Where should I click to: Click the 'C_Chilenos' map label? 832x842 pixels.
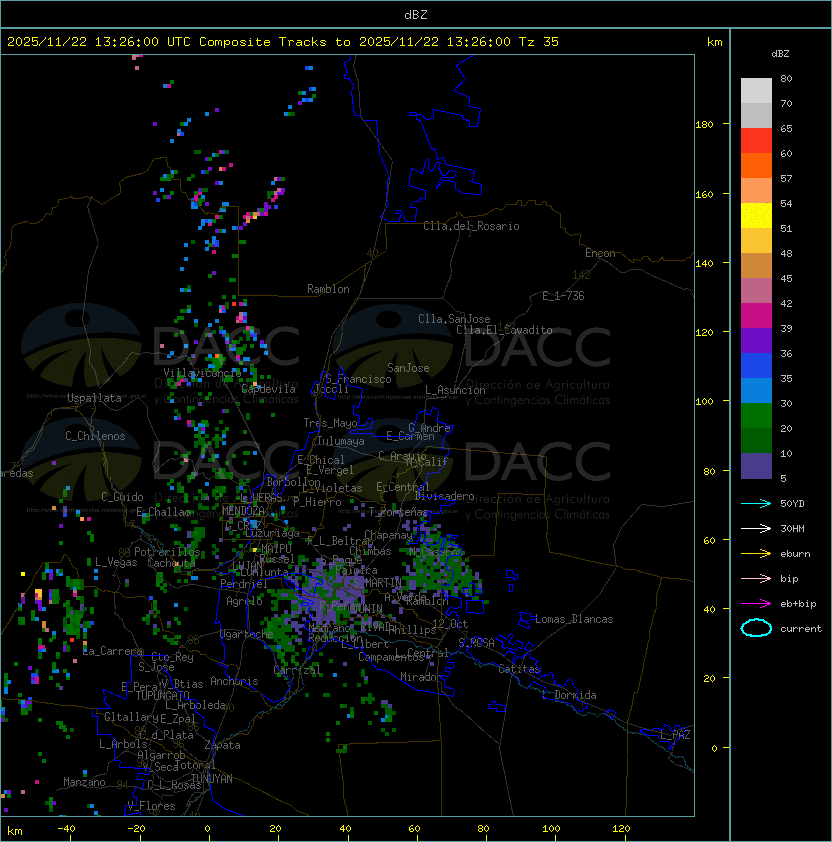(x=95, y=436)
